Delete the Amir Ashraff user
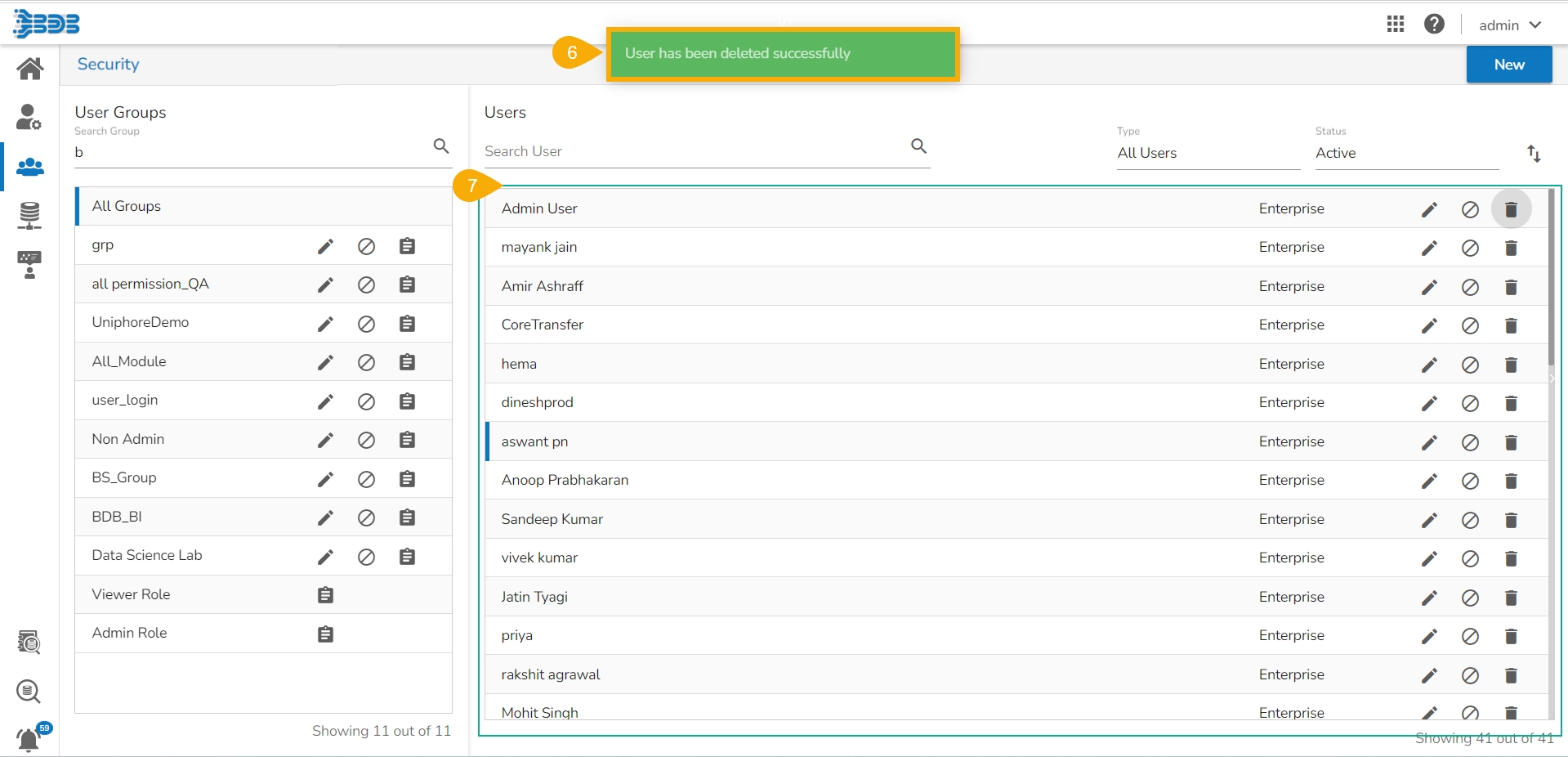The width and height of the screenshot is (1568, 757). [x=1511, y=287]
